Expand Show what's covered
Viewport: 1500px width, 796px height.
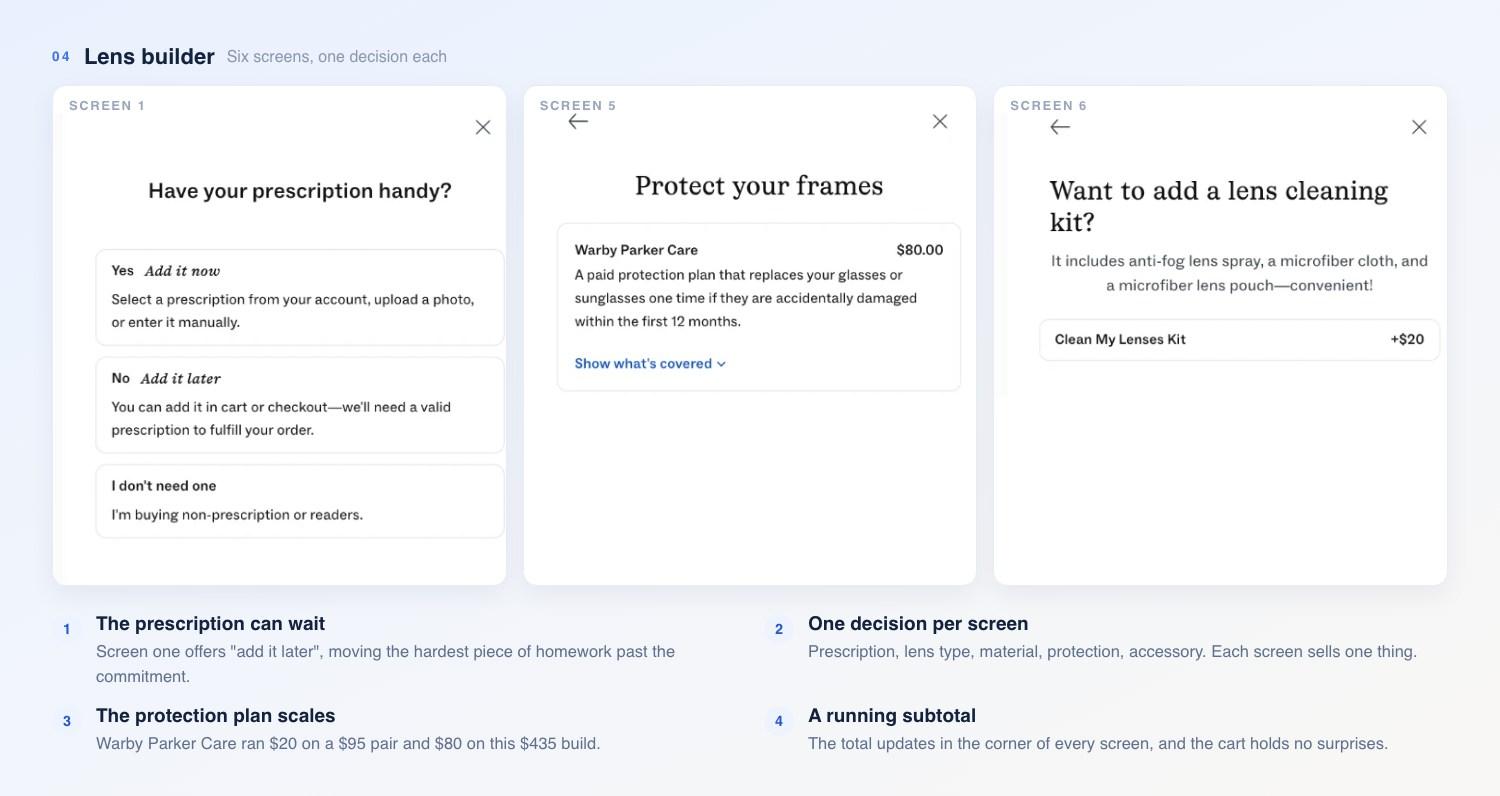pyautogui.click(x=650, y=364)
